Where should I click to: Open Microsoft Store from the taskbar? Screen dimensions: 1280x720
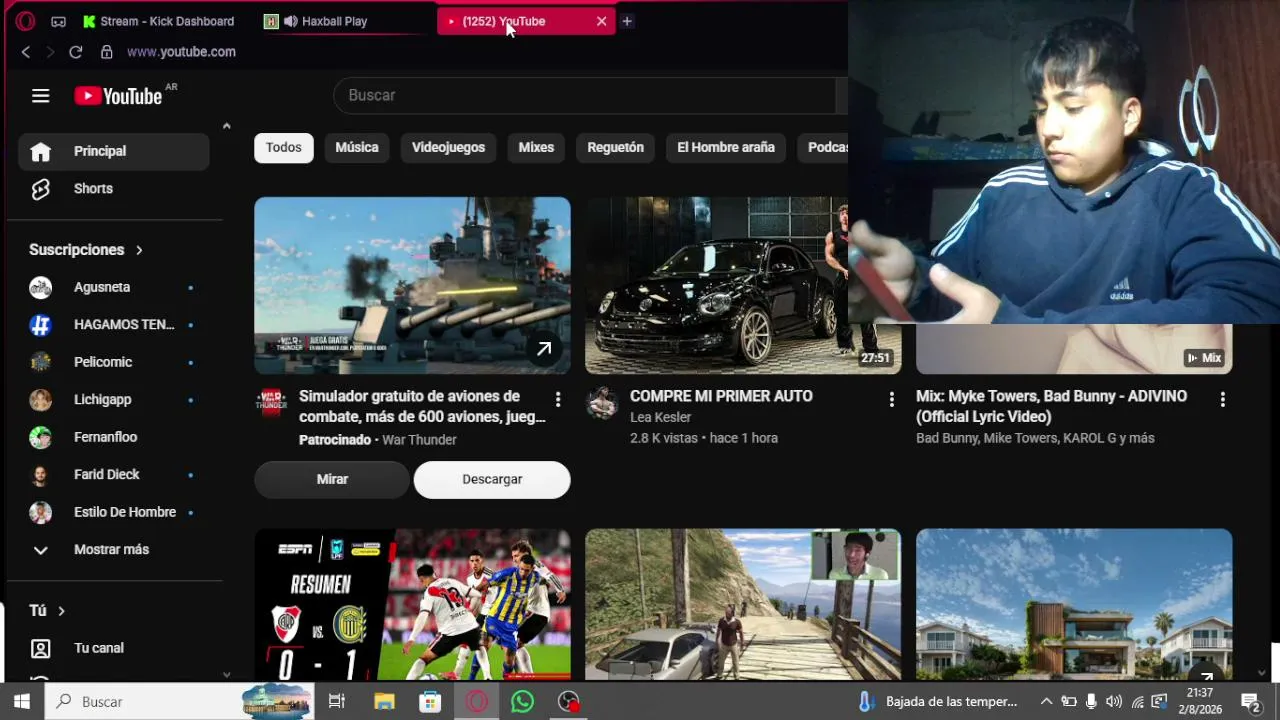tap(430, 702)
